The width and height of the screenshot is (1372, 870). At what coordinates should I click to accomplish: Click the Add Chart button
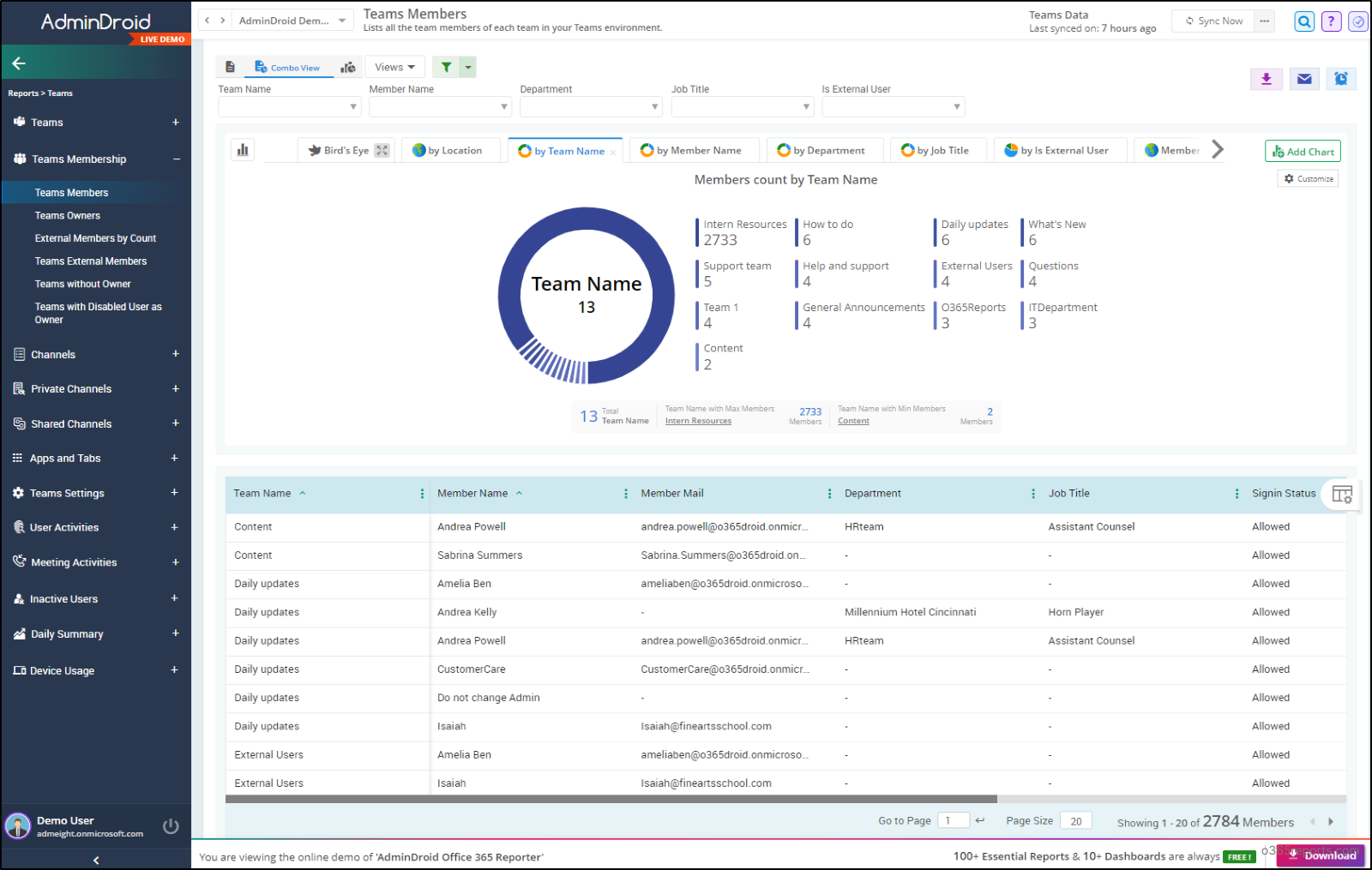click(x=1303, y=152)
